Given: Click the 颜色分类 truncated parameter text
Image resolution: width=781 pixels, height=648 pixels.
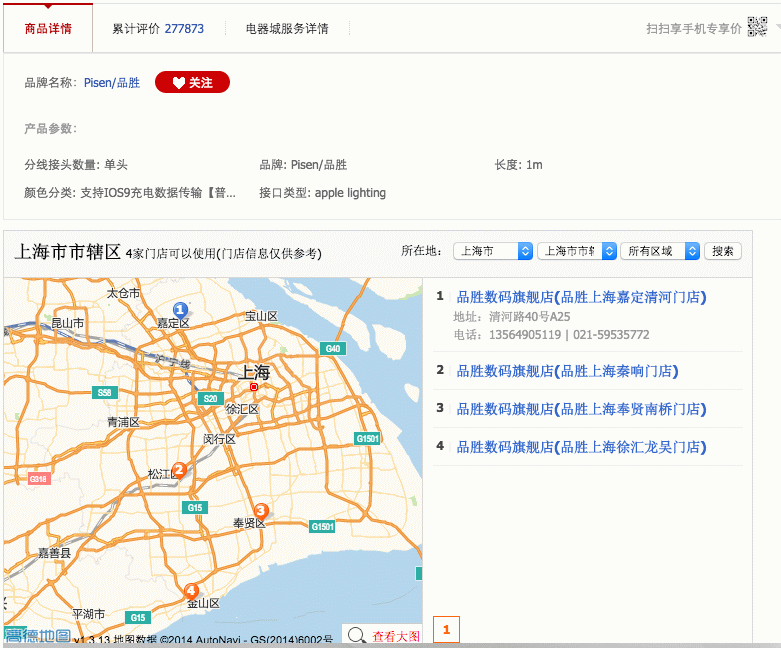Looking at the screenshot, I should 130,193.
